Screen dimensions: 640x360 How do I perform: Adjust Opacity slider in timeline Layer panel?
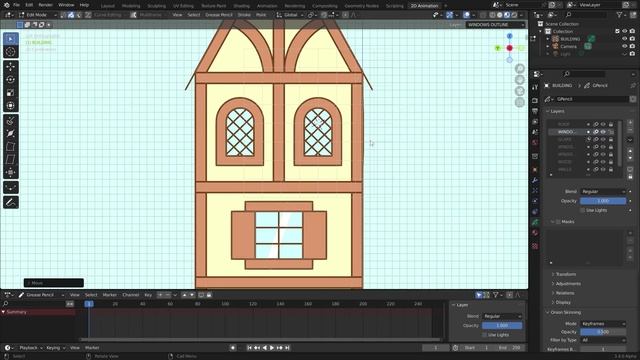point(502,325)
